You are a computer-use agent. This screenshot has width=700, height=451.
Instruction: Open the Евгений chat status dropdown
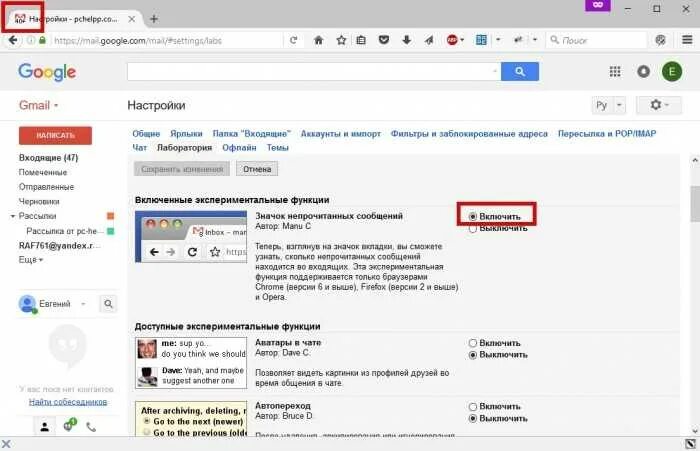(83, 304)
